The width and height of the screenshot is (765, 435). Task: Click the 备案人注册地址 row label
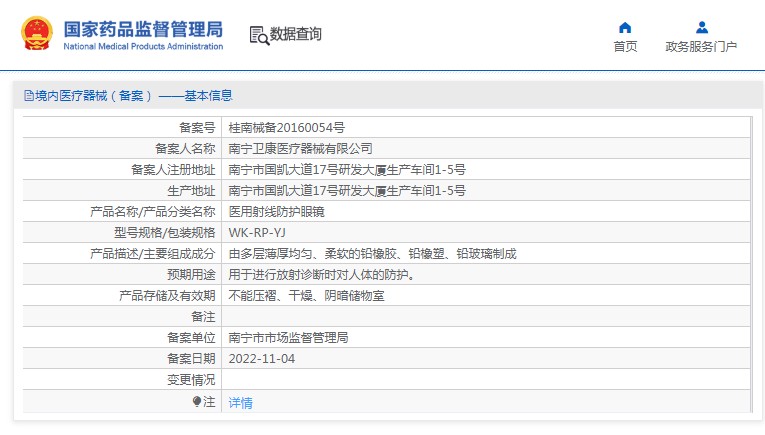[173, 170]
